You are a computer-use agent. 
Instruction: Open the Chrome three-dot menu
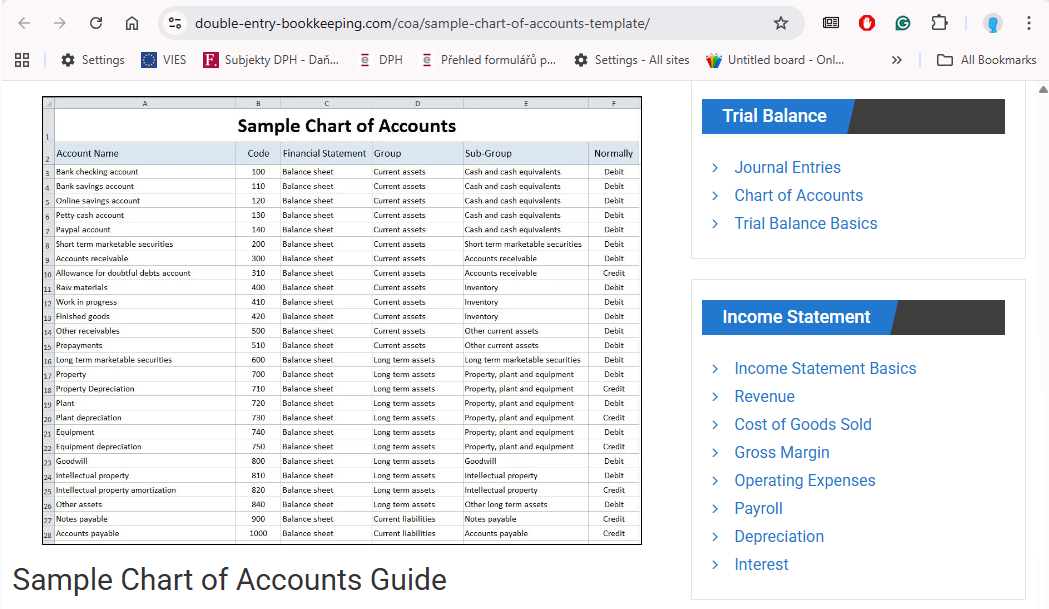pos(1029,23)
